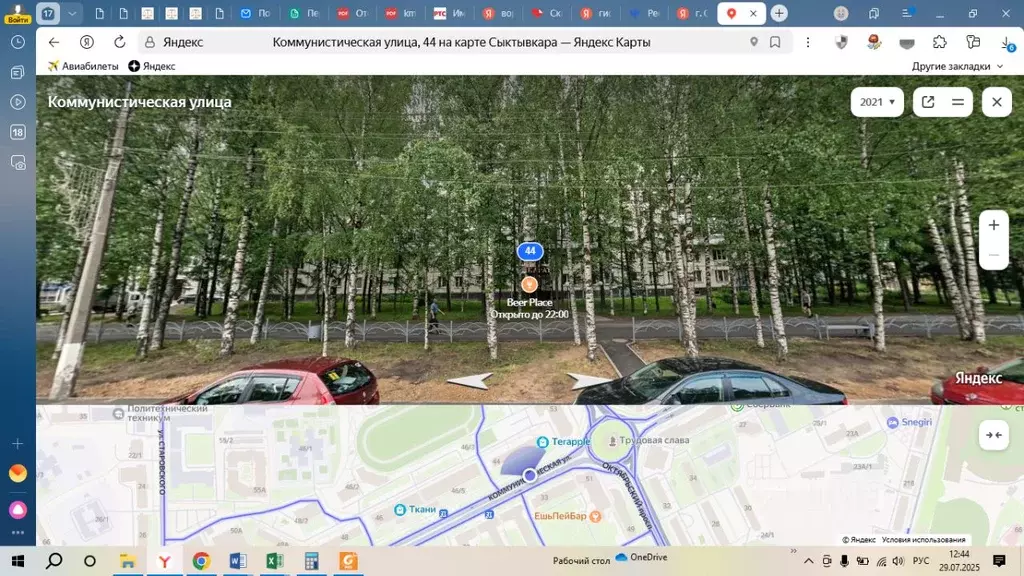This screenshot has width=1024, height=576.
Task: Open a new browser tab
Action: (x=778, y=13)
